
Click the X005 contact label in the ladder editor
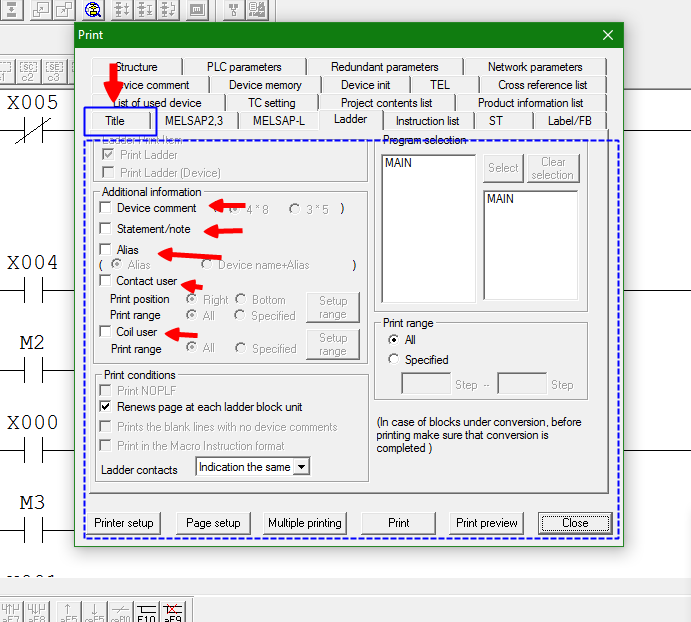tap(32, 103)
